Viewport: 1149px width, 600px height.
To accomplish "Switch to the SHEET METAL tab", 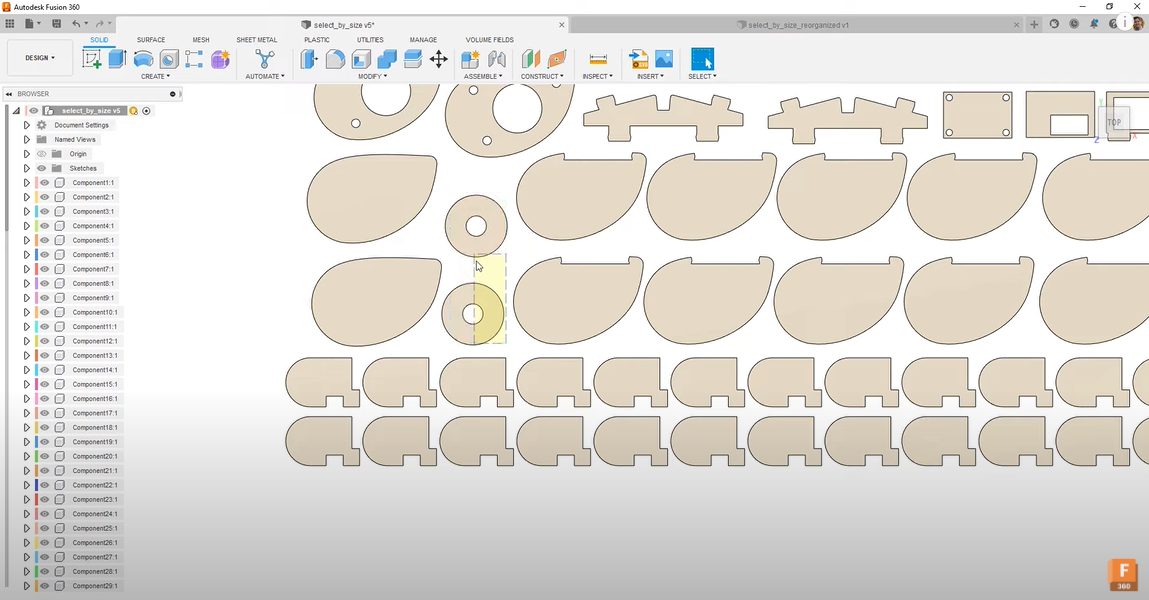I will point(256,40).
